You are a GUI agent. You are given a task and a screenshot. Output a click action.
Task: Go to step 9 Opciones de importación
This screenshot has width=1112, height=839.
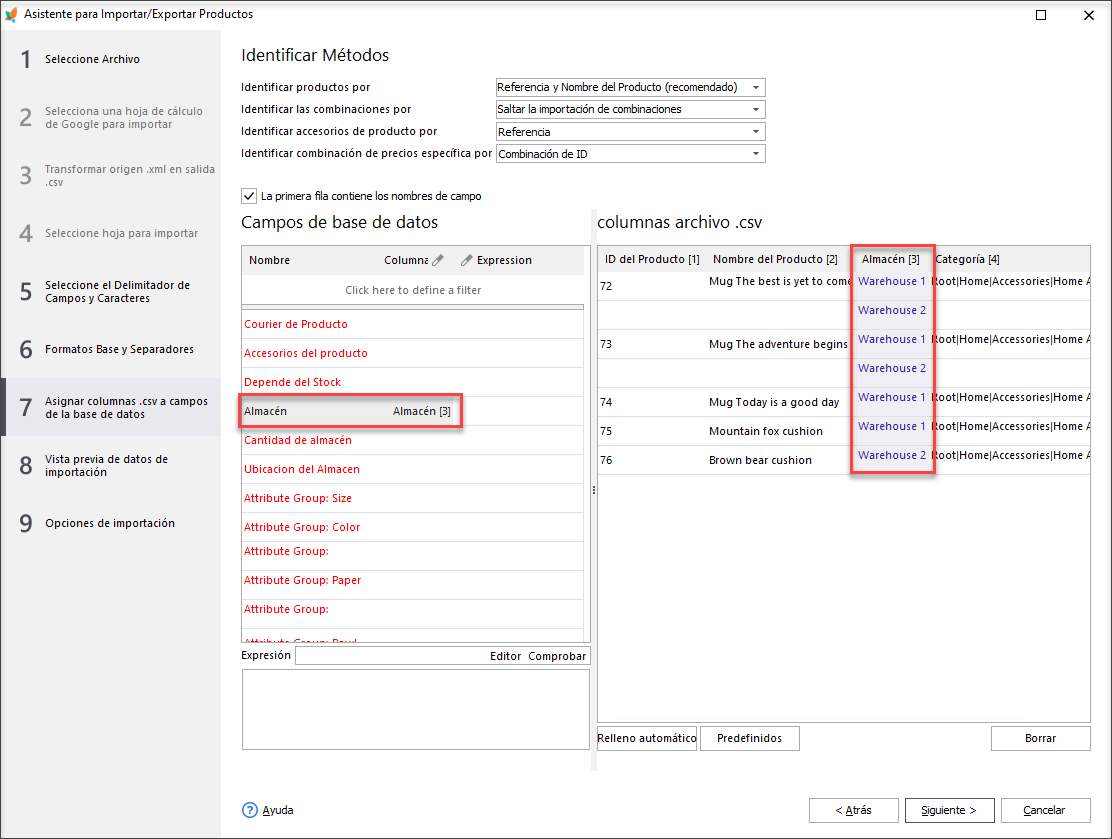(111, 523)
